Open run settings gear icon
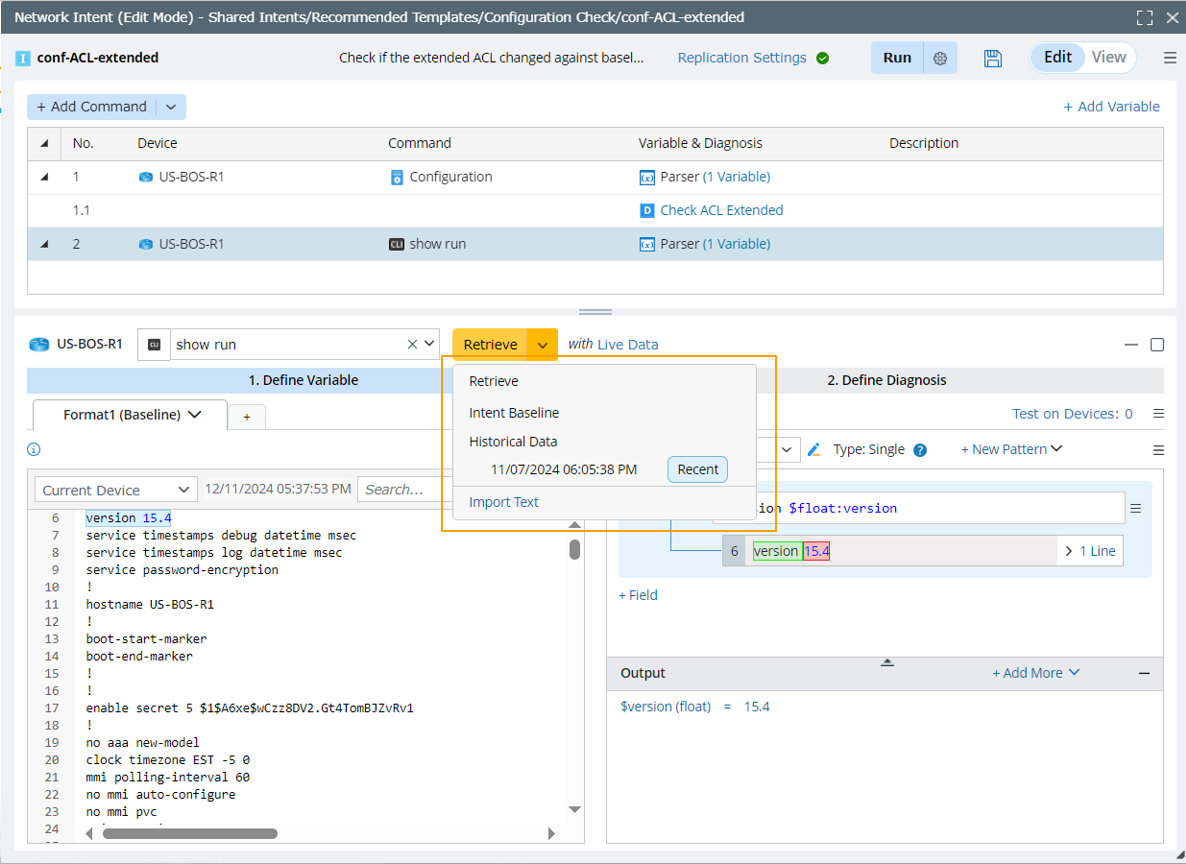The image size is (1186, 864). pos(940,58)
